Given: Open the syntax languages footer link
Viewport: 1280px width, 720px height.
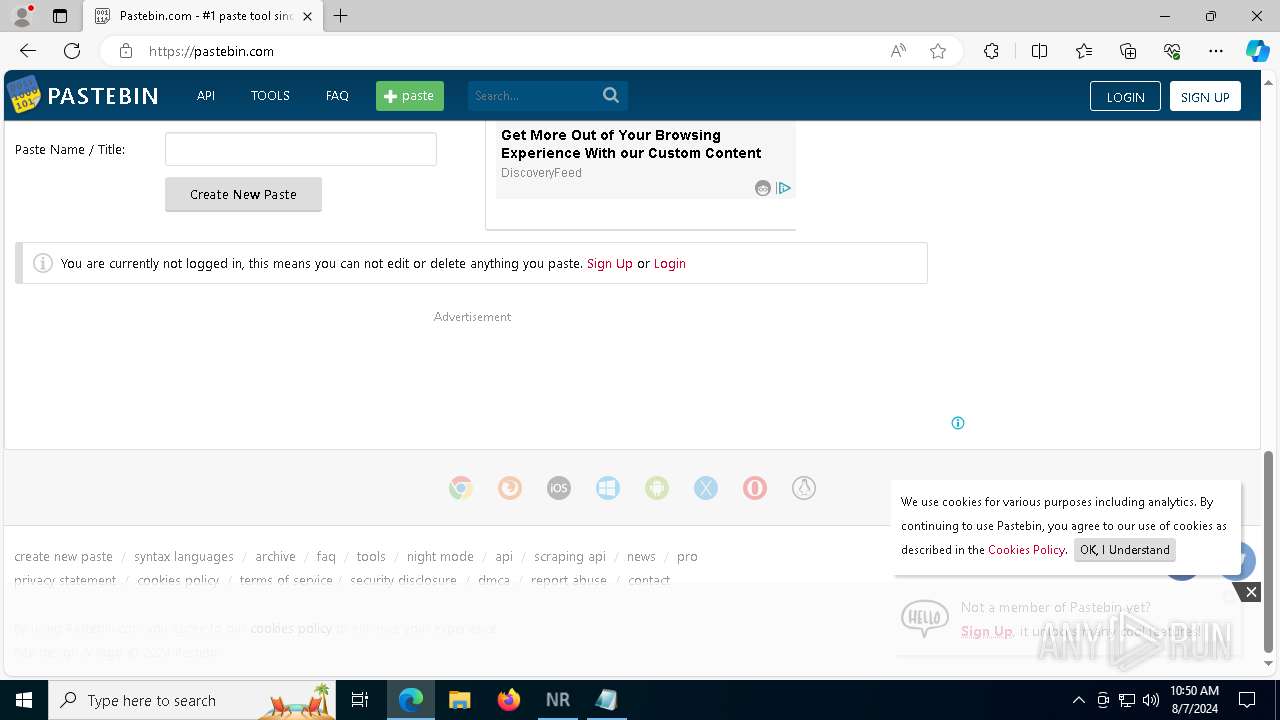Looking at the screenshot, I should pyautogui.click(x=184, y=557).
